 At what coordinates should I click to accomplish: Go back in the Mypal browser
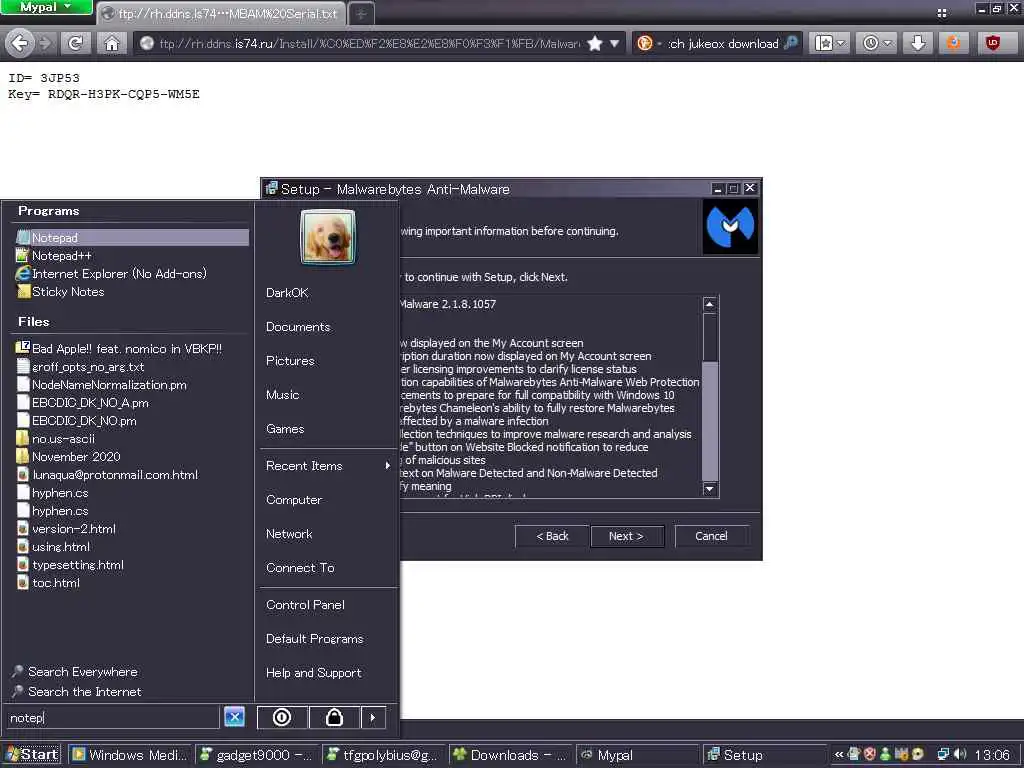[x=20, y=43]
